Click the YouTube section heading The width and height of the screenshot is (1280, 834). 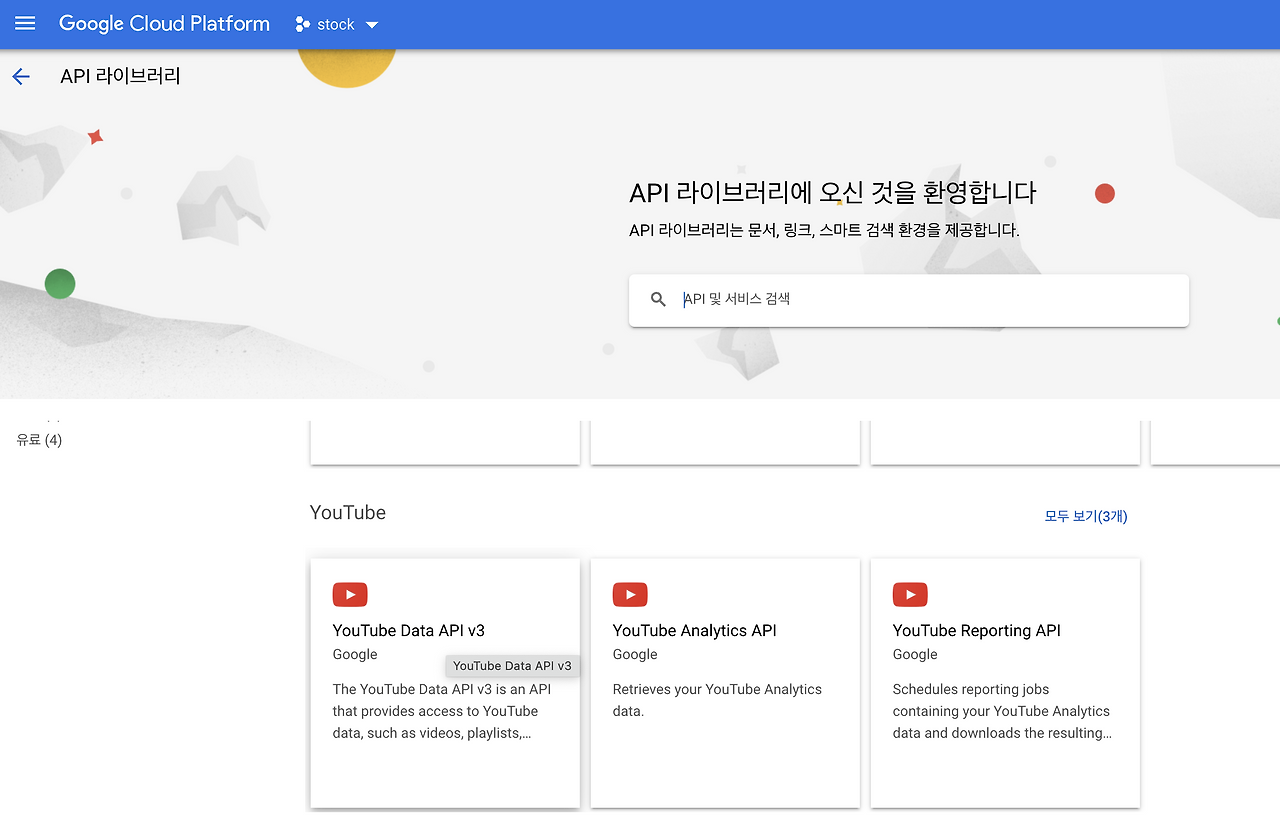click(348, 513)
